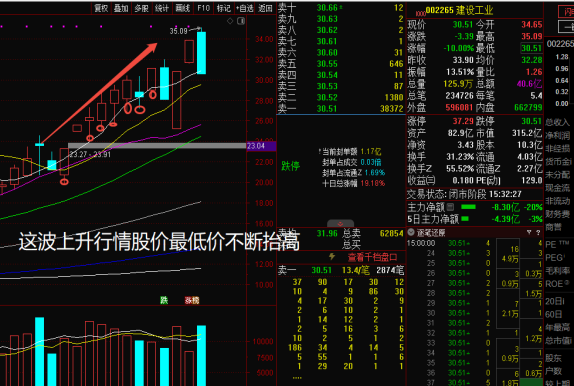The height and width of the screenshot is (386, 574).
Task: Open help question mark in 逐笔还原 header
Action: click(x=538, y=232)
